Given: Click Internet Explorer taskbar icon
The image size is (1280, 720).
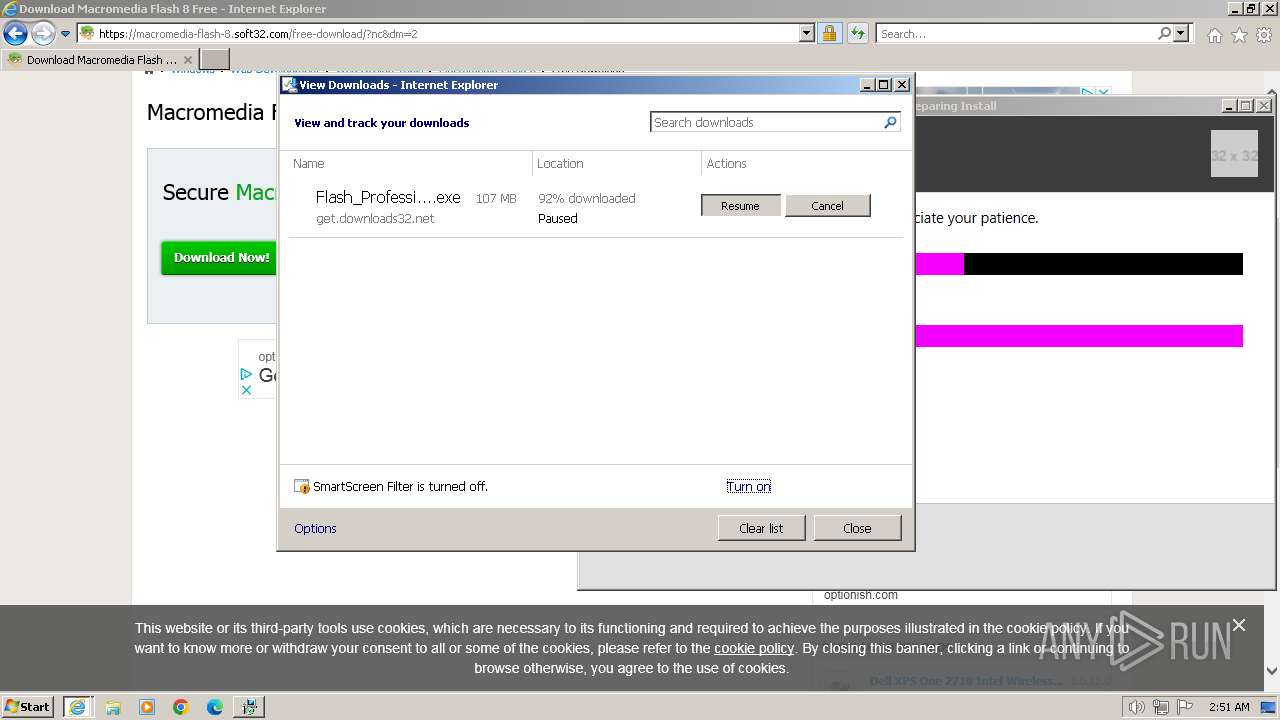Looking at the screenshot, I should pos(77,707).
